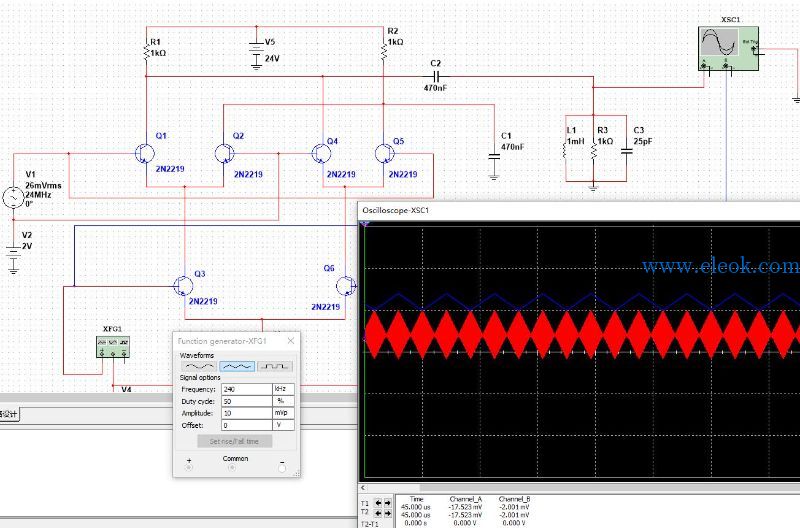Viewport: 800px width, 528px height.
Task: Select inductor L1 symbol
Action: [x=565, y=151]
